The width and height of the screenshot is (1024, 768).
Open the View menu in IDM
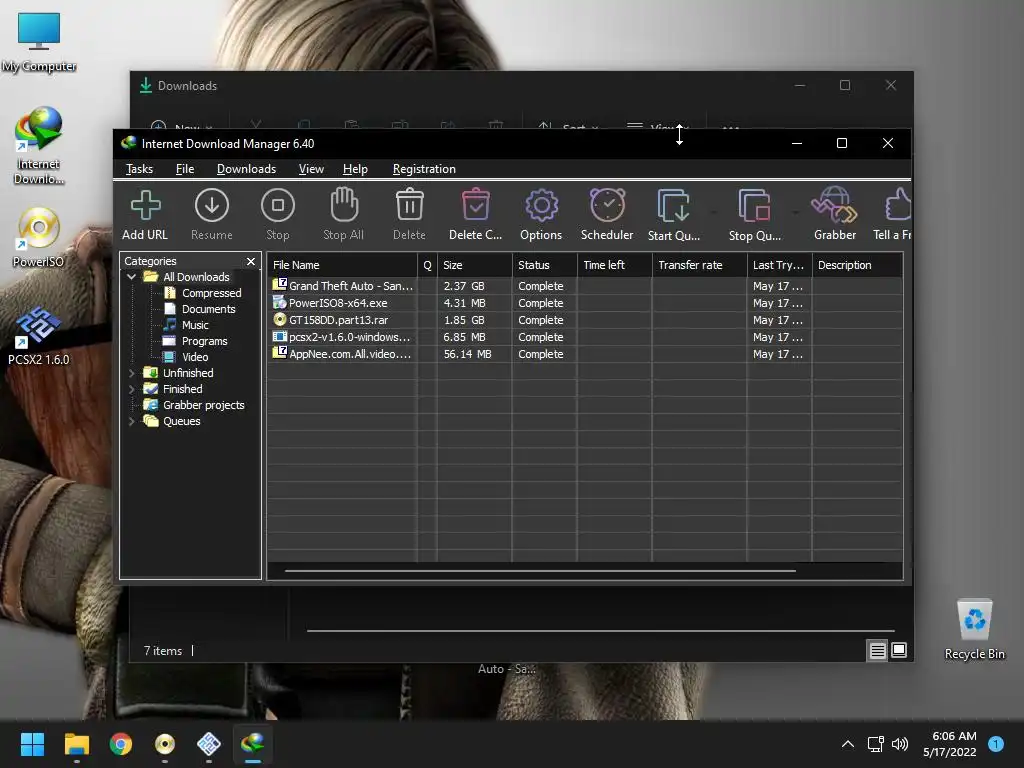coord(311,169)
